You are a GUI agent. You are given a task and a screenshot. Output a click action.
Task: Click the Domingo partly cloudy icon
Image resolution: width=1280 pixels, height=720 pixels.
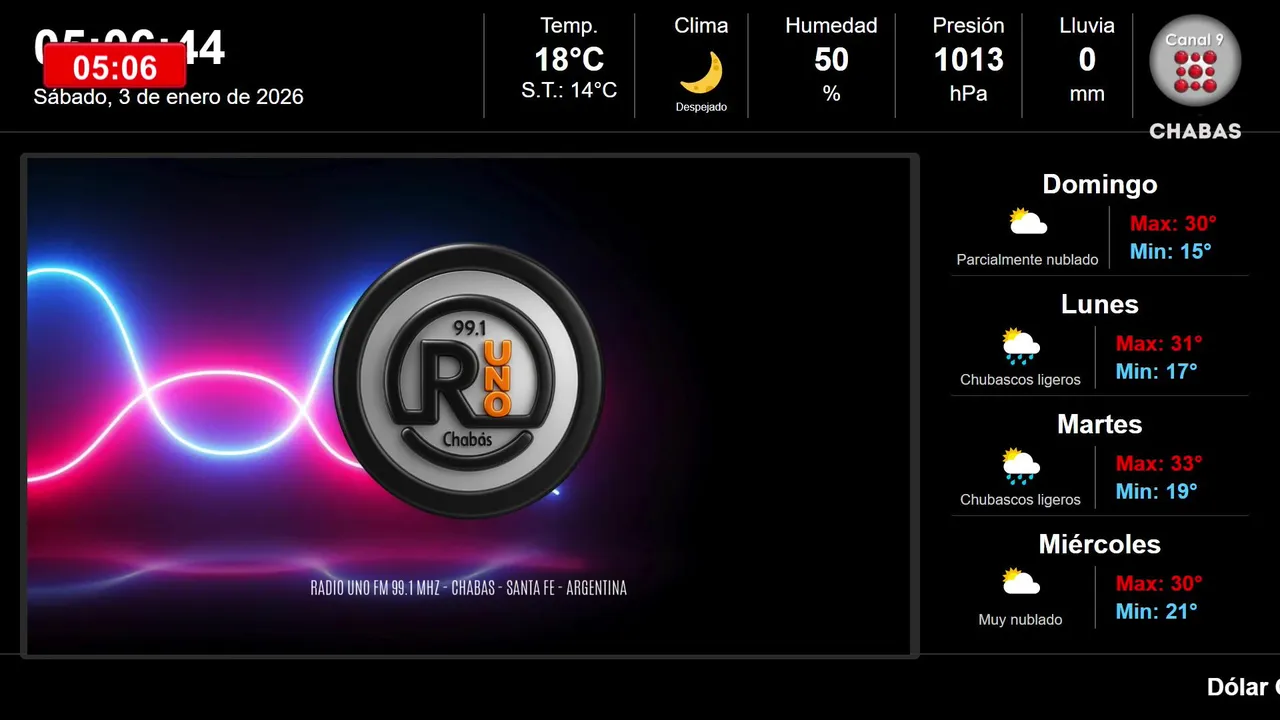1027,222
